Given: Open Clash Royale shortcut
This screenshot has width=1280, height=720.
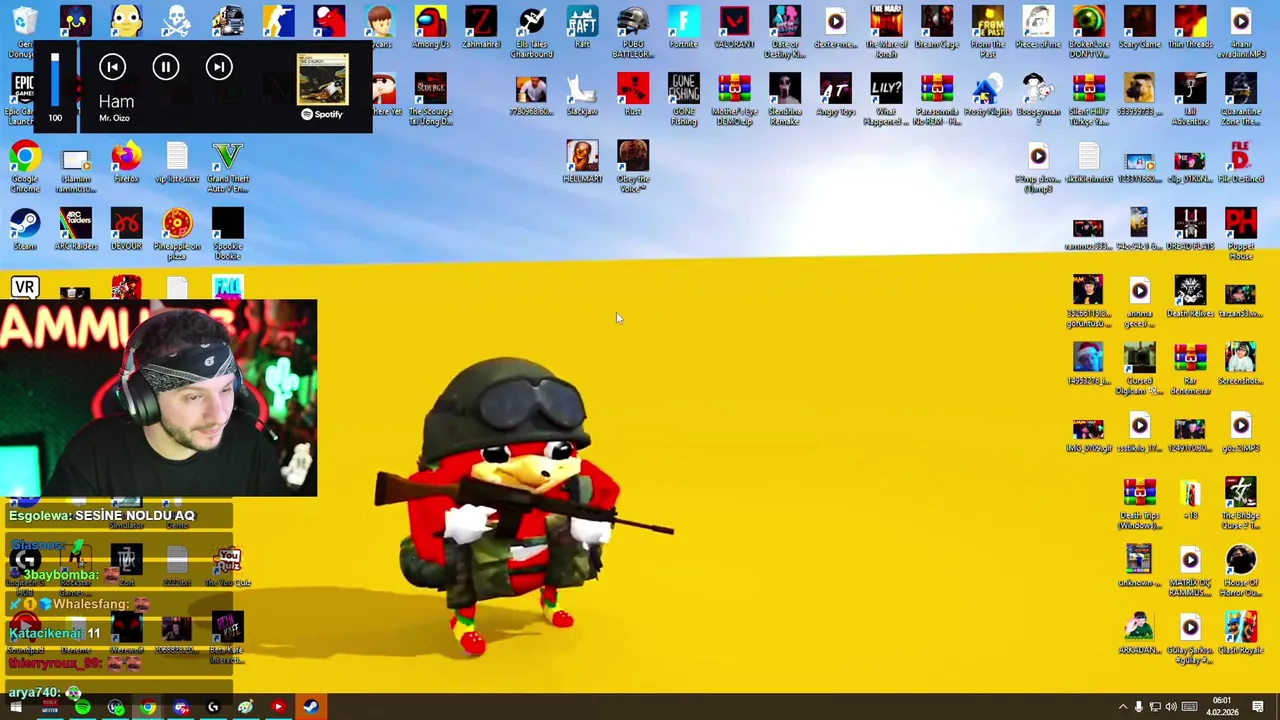Looking at the screenshot, I should coord(1241,632).
